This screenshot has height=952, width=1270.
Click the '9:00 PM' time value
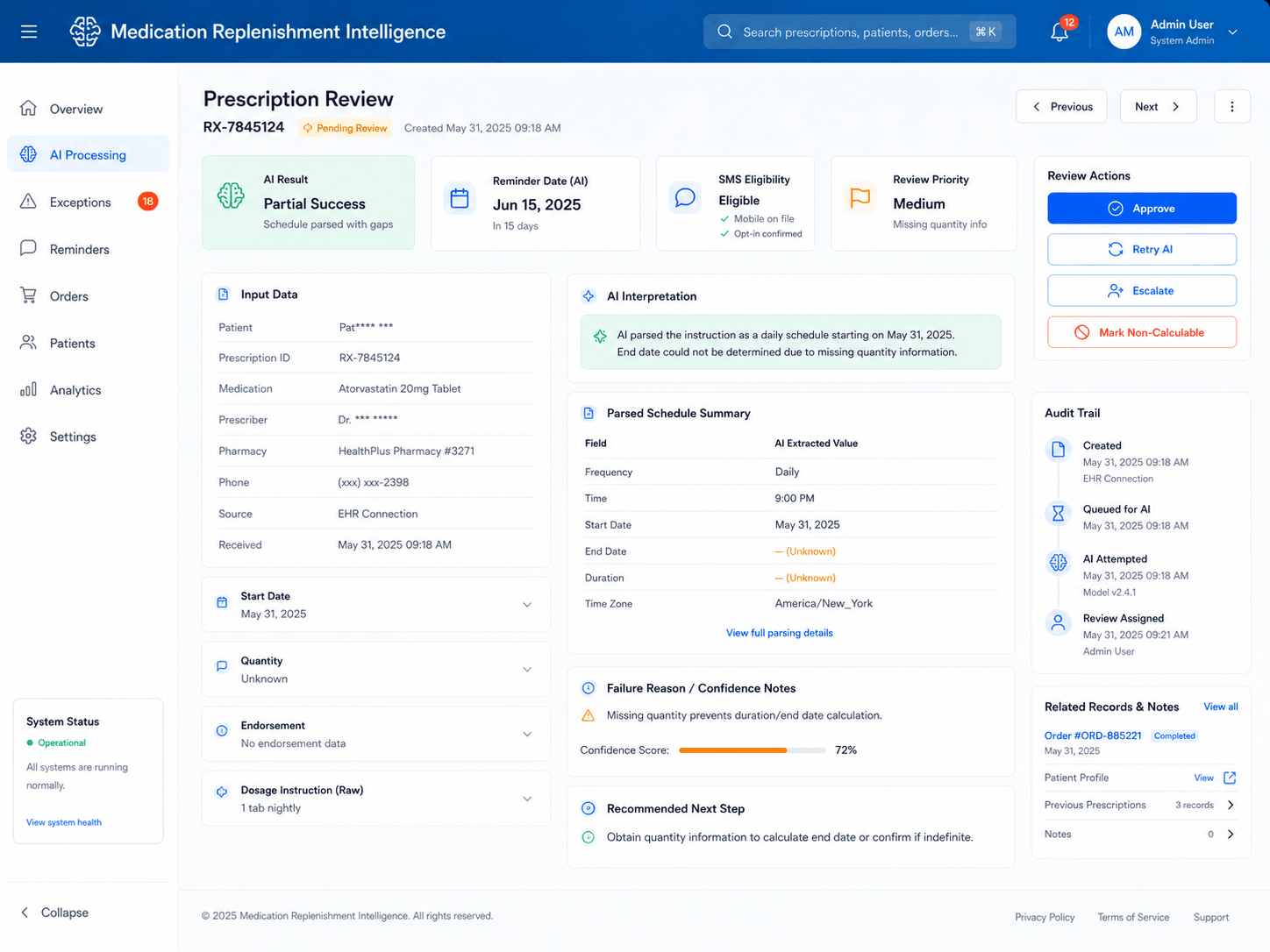pyautogui.click(x=795, y=498)
